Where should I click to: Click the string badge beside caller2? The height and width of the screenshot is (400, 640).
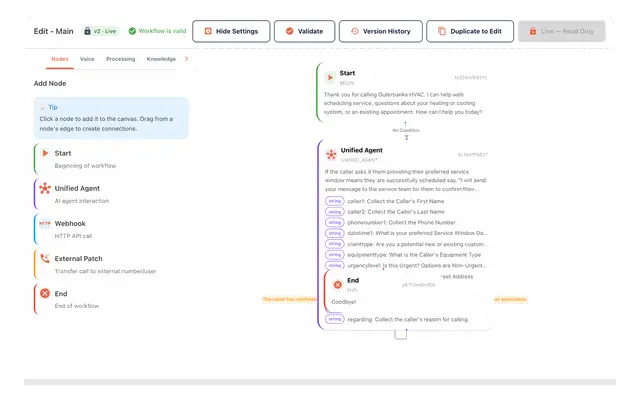click(x=335, y=212)
